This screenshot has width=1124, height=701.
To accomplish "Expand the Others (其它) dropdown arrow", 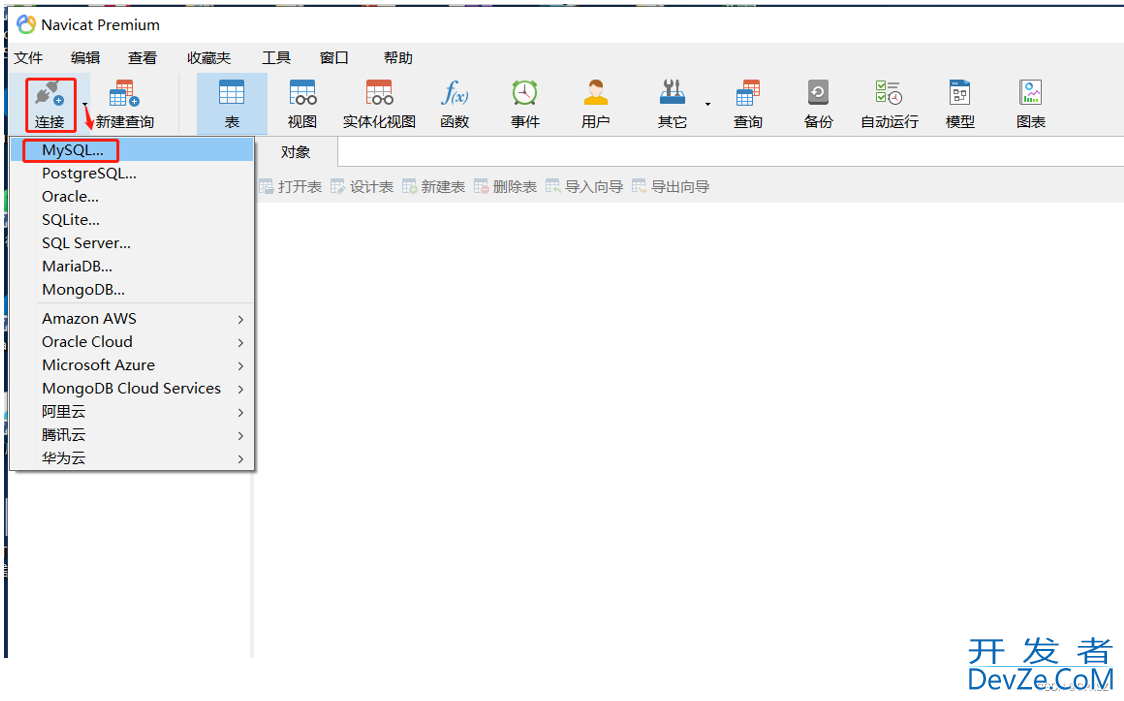I will [708, 105].
